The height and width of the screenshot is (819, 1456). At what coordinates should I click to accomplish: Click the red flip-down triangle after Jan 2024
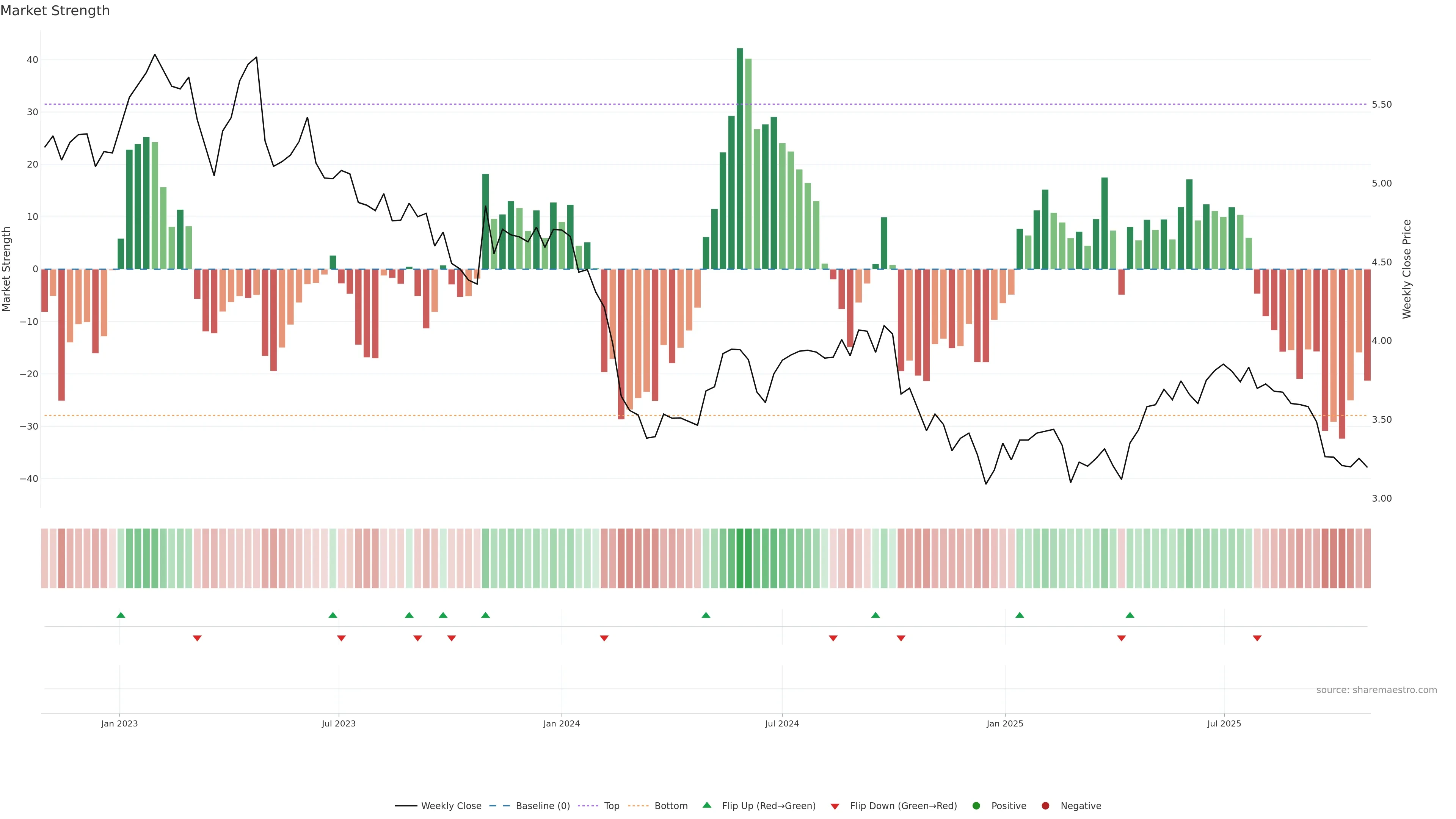tap(604, 638)
